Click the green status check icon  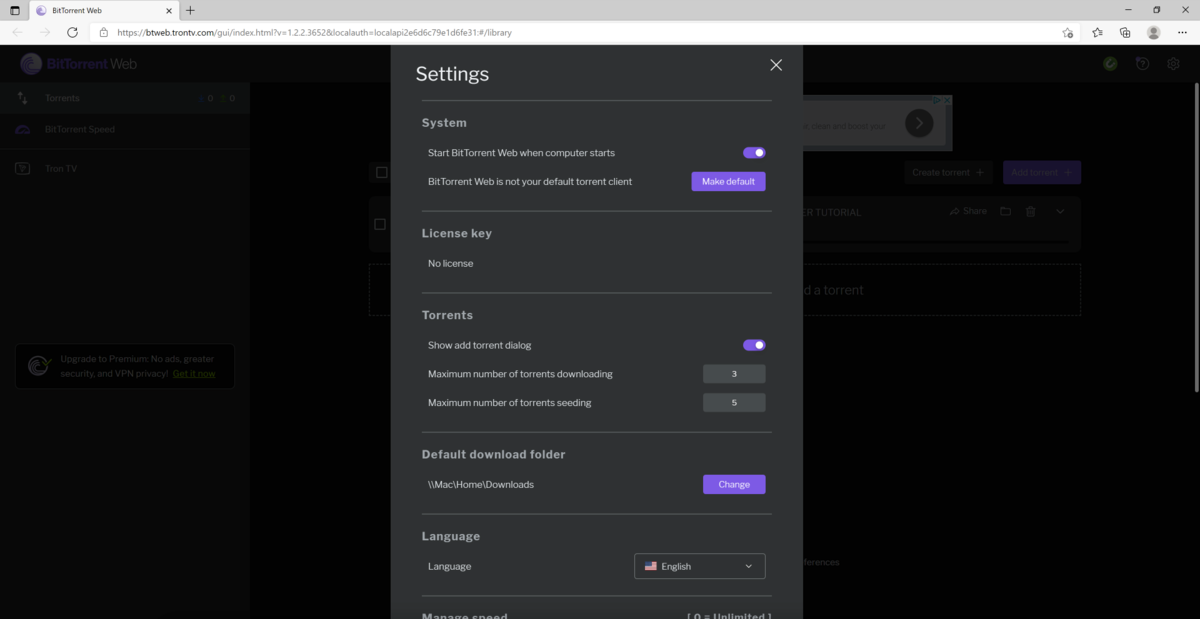(x=1110, y=64)
